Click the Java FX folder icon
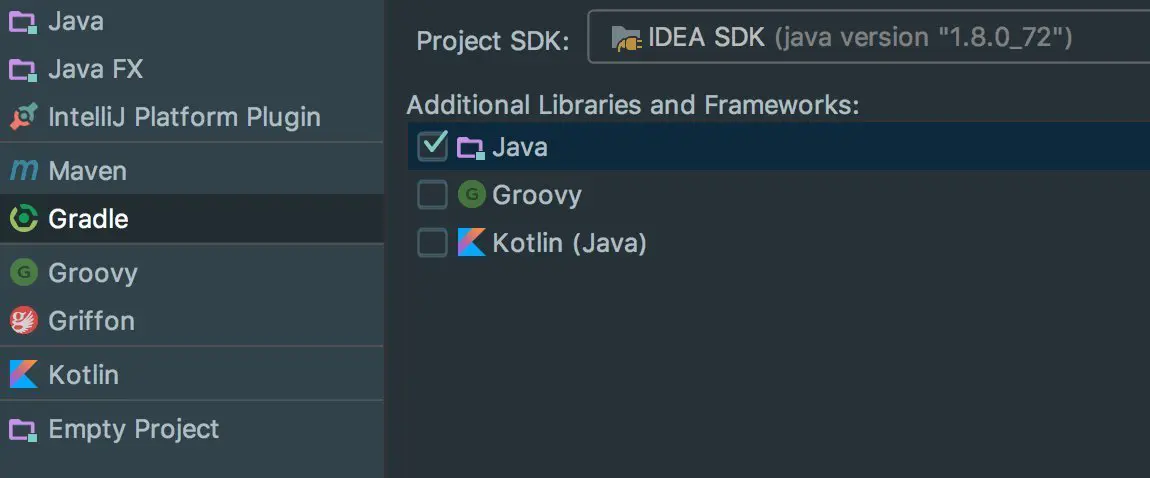 23,70
